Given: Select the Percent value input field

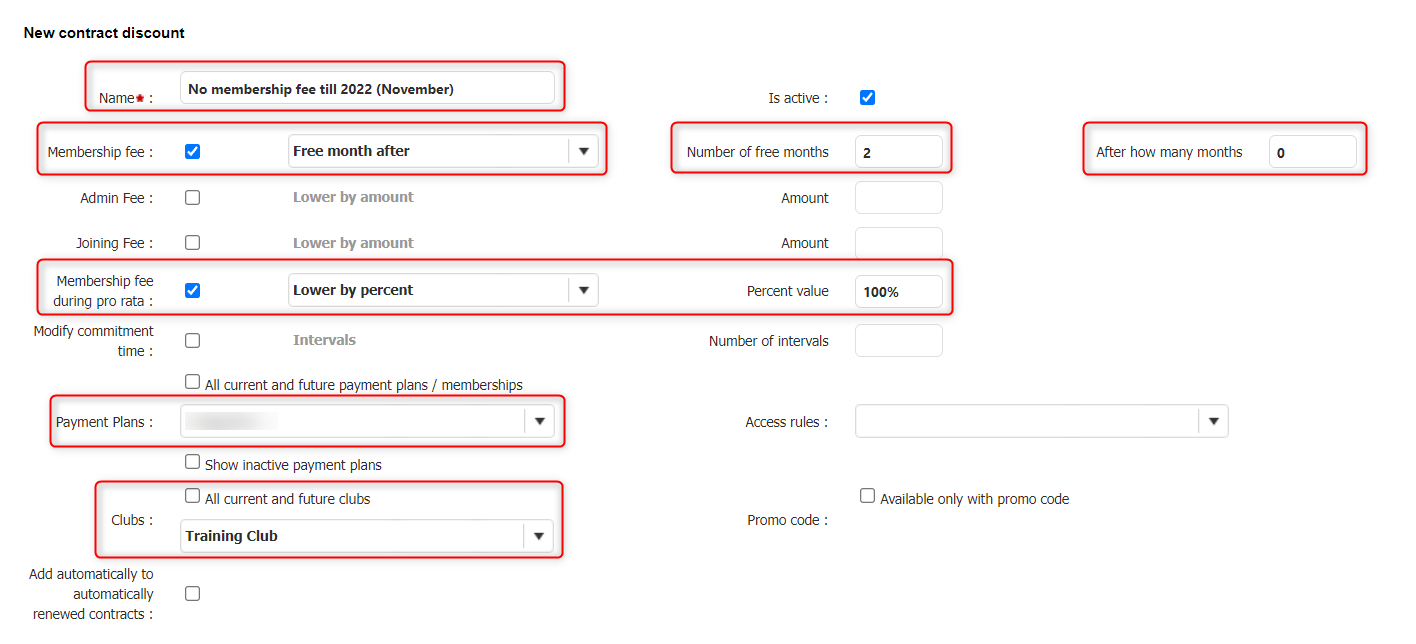Looking at the screenshot, I should (898, 292).
